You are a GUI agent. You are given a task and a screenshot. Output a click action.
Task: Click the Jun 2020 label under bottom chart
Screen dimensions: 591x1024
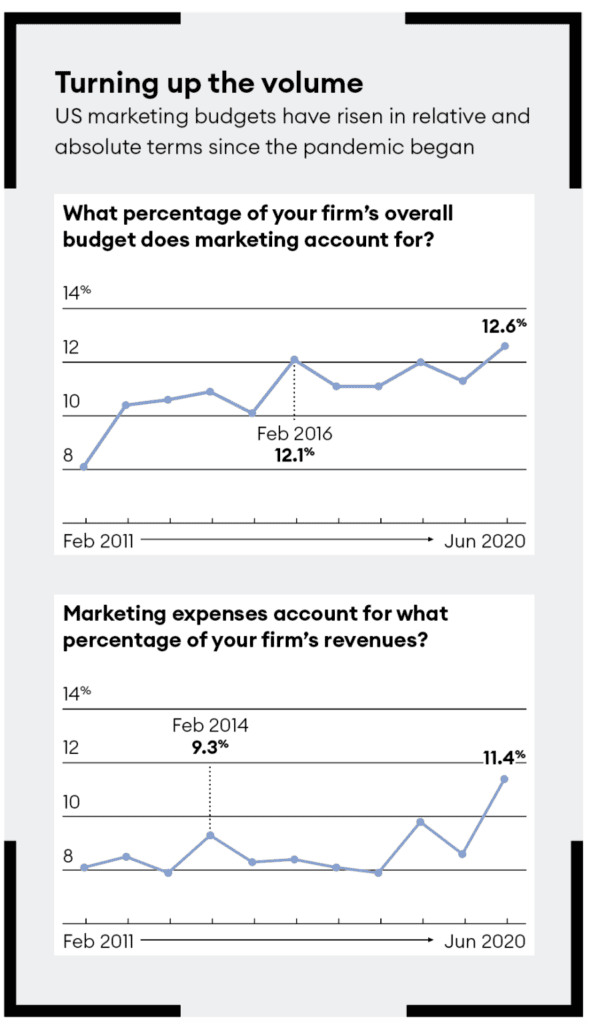click(x=485, y=942)
